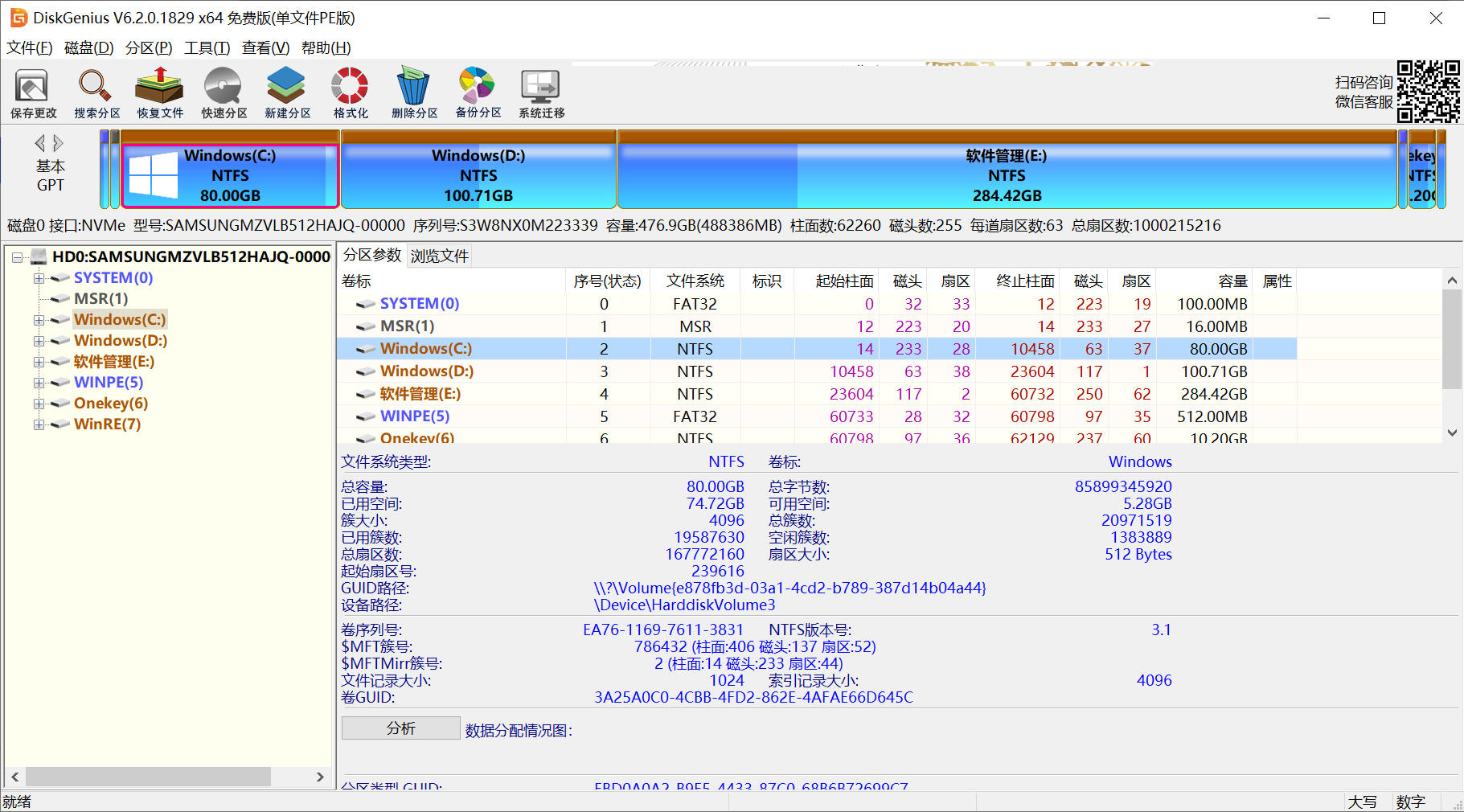Open the 查看(V) menu

click(x=266, y=48)
